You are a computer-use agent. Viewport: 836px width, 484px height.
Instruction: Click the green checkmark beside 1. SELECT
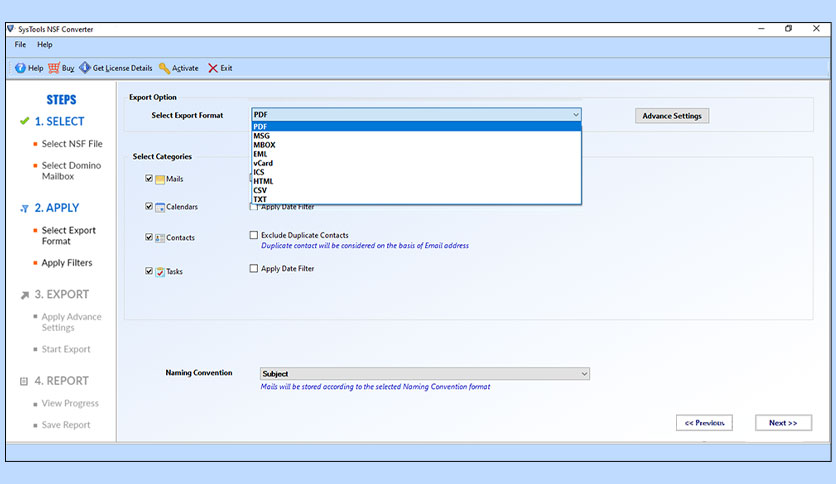[25, 121]
